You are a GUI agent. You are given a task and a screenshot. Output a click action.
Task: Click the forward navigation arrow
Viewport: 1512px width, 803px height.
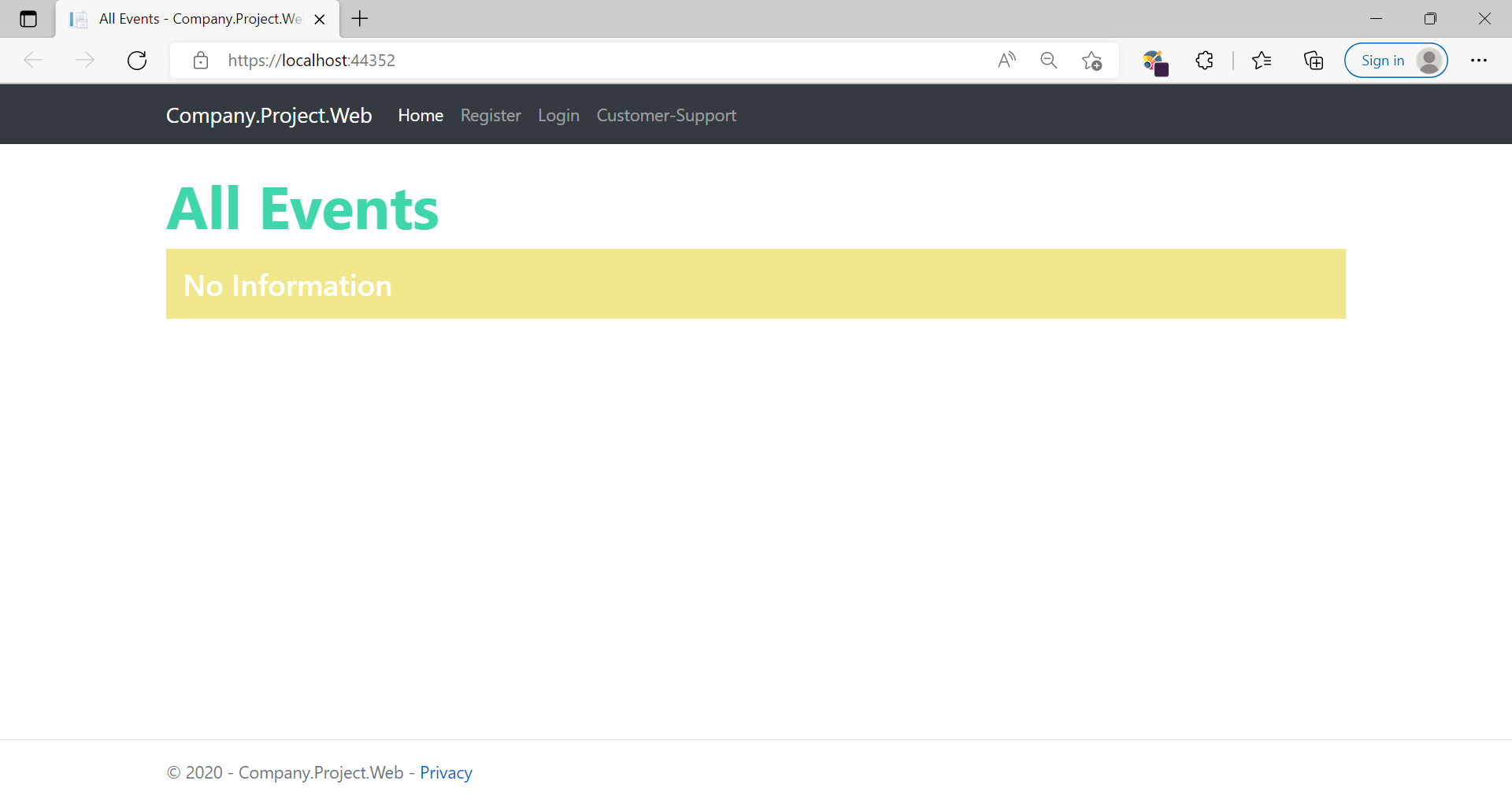(x=85, y=60)
